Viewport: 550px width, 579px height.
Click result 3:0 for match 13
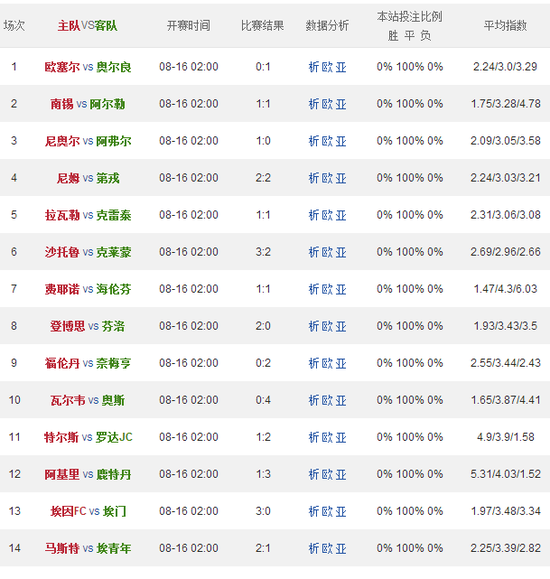point(263,511)
